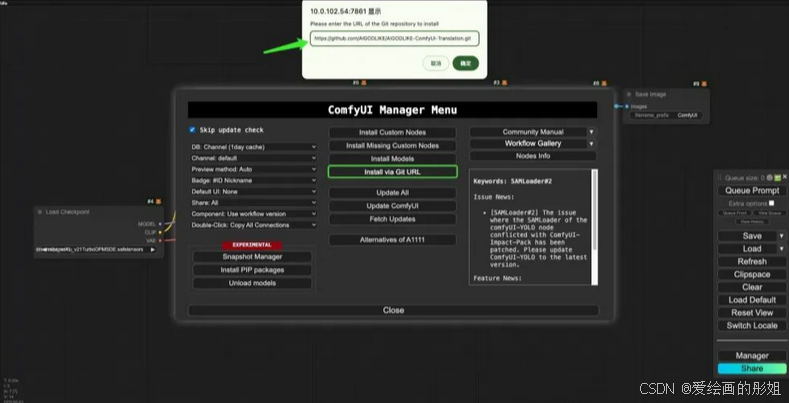This screenshot has width=789, height=403.
Task: Click the small View History button
Action: (x=752, y=221)
